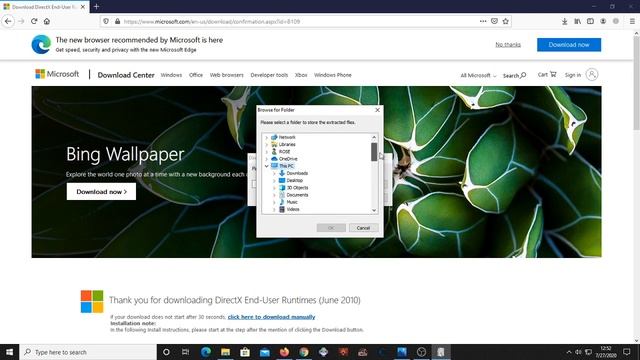The height and width of the screenshot is (360, 640).
Task: Click the folder tree vertical scrollbar thumb
Action: click(x=374, y=152)
